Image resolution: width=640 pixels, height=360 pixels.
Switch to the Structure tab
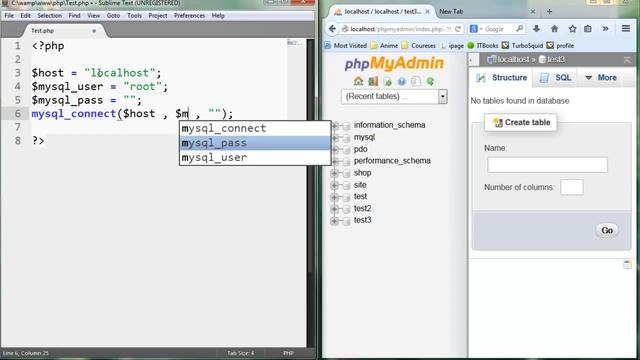coord(502,78)
